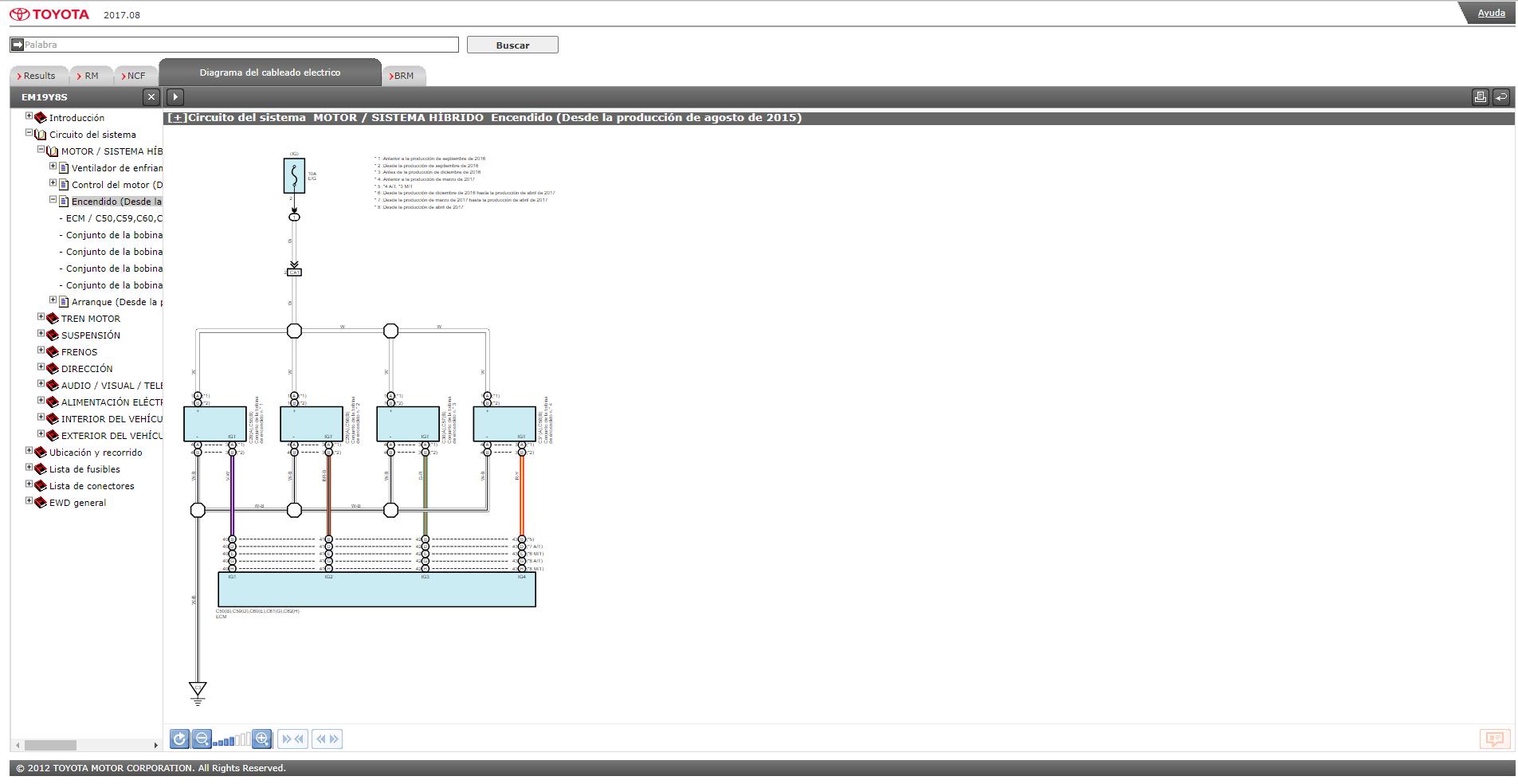Viewport: 1518px width, 784px height.
Task: Open the BRM tab
Action: pyautogui.click(x=402, y=76)
